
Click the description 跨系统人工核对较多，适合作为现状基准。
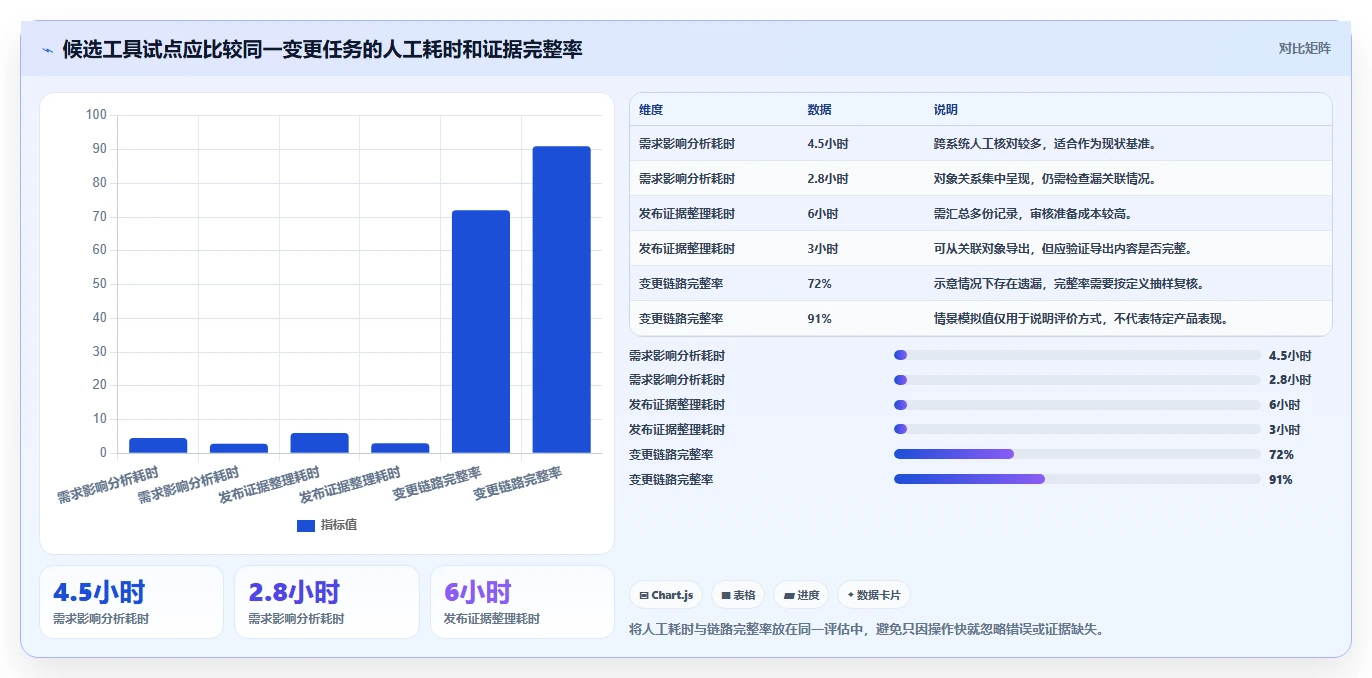point(1045,144)
